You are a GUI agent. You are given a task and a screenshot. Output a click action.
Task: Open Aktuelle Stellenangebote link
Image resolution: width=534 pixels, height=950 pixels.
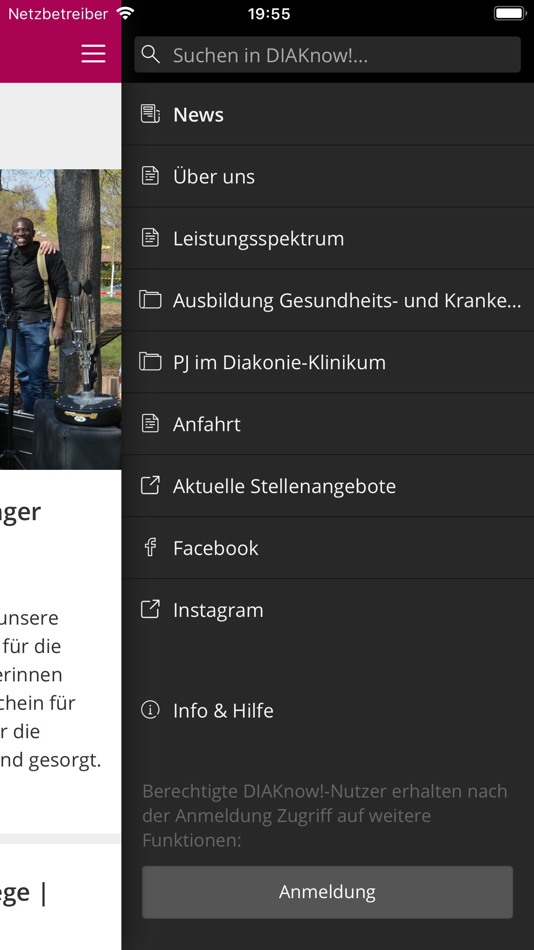[x=327, y=486]
